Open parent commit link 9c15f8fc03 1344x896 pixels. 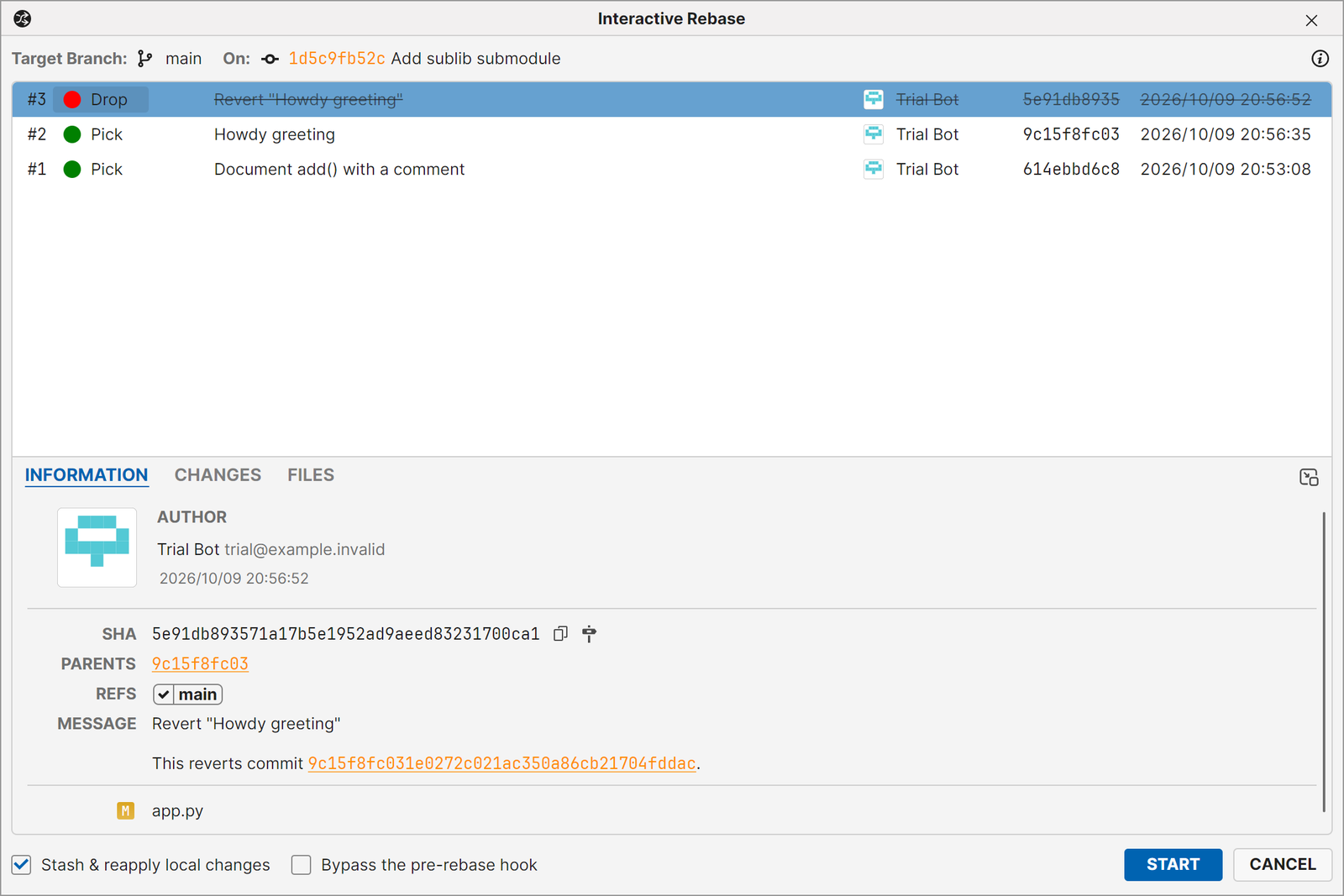[200, 664]
